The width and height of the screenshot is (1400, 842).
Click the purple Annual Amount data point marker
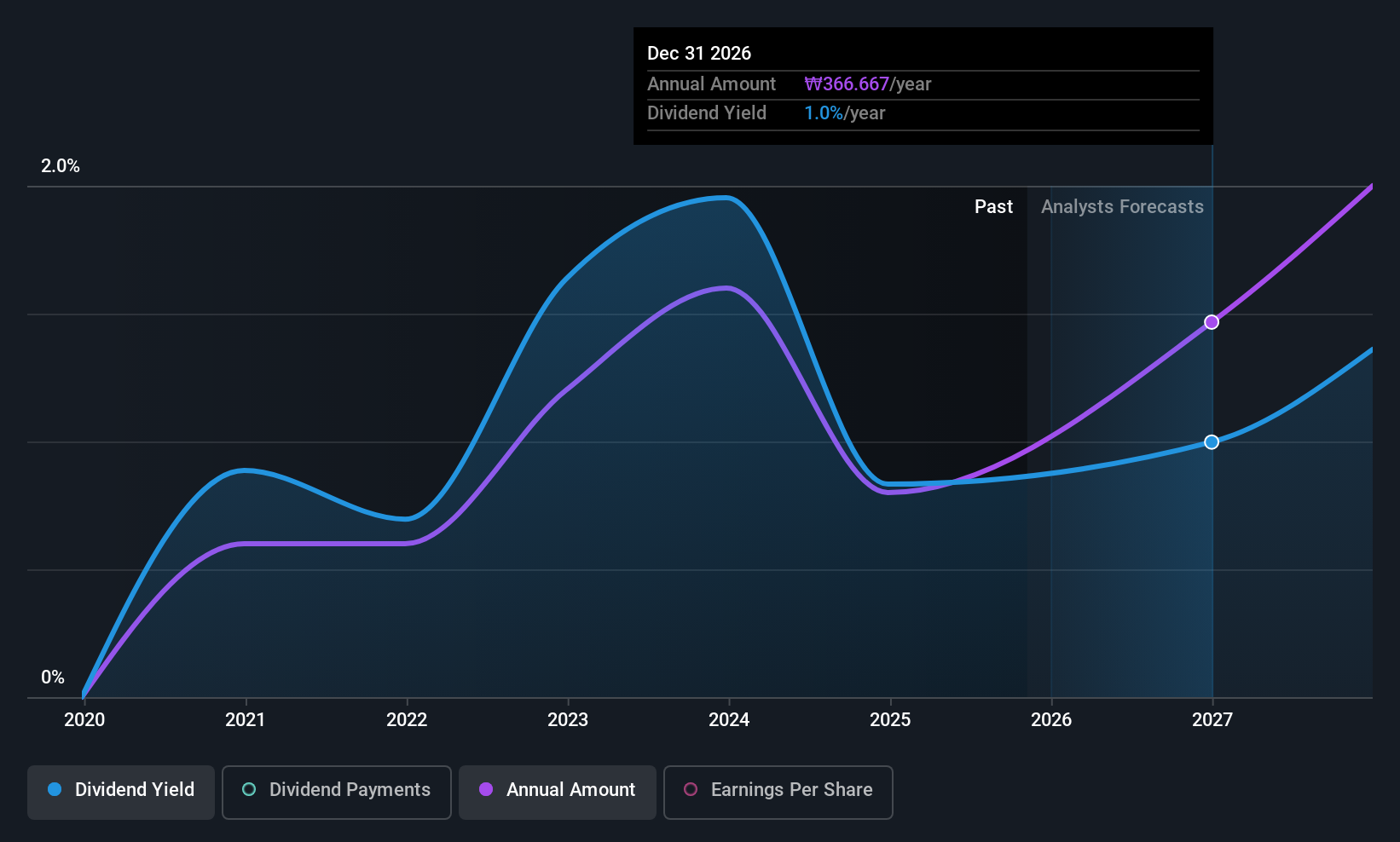click(x=1212, y=322)
